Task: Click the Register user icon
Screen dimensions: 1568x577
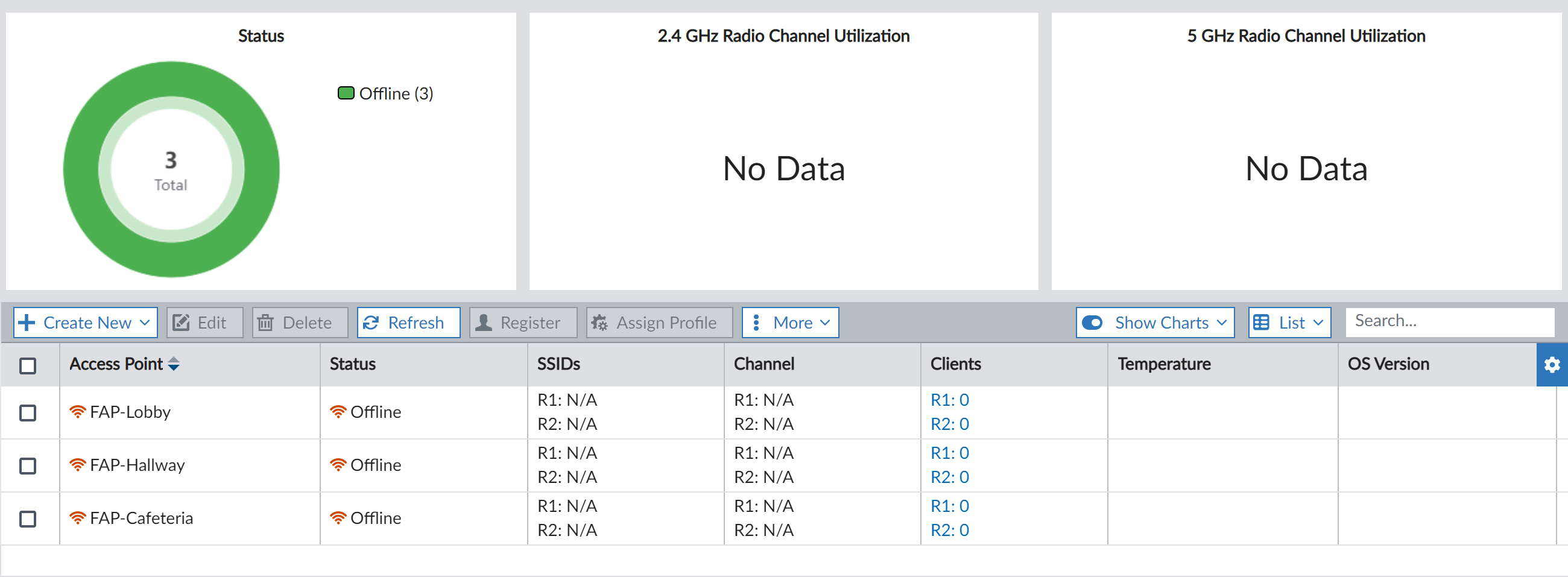Action: (x=483, y=323)
